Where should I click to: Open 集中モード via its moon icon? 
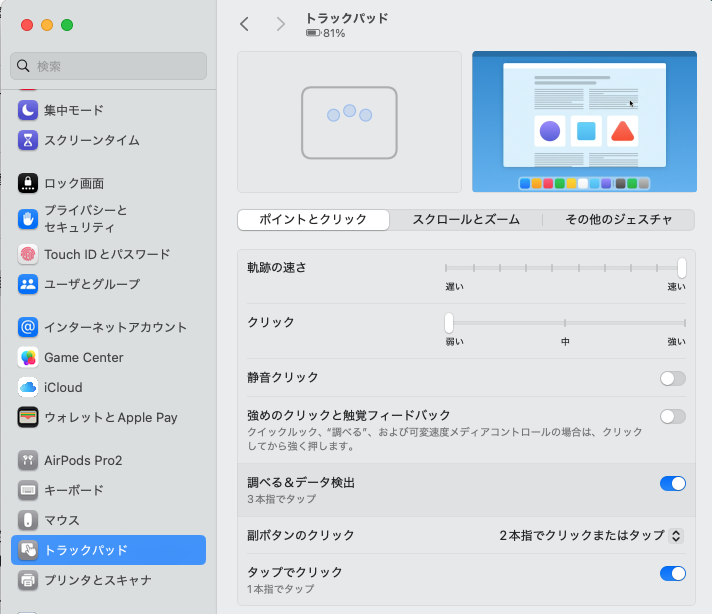(x=28, y=110)
